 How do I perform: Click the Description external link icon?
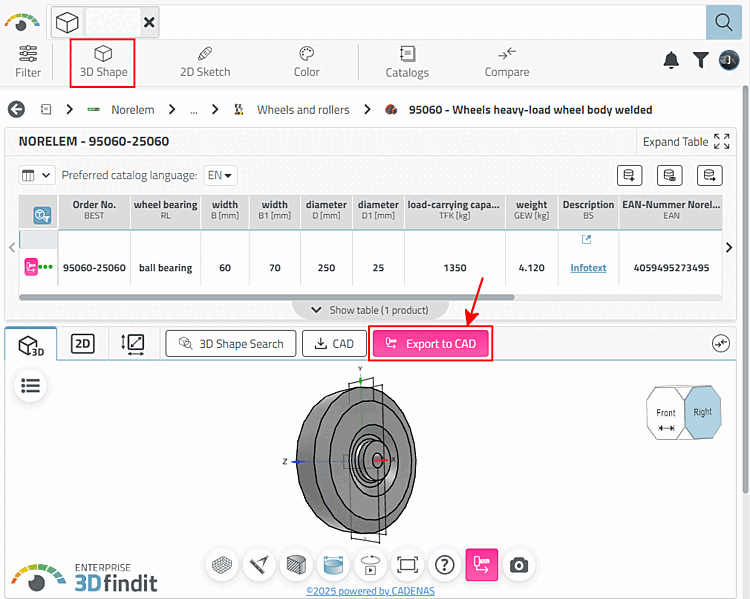(x=586, y=239)
